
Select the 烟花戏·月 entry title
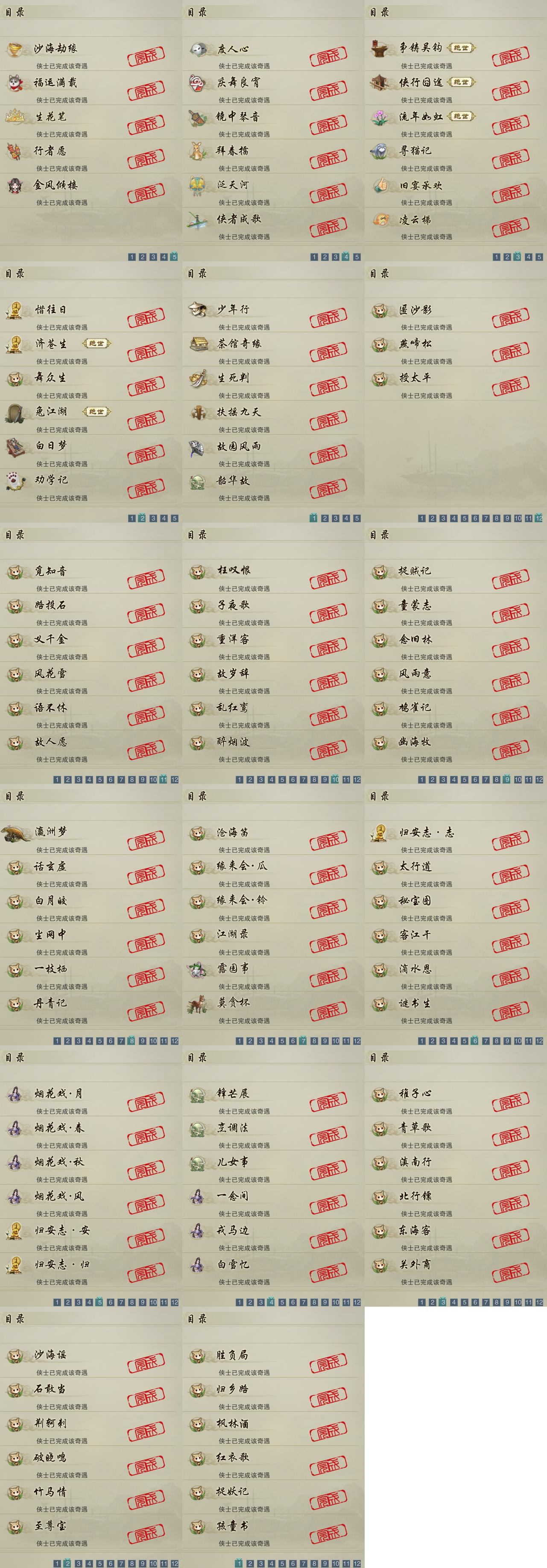(59, 1094)
